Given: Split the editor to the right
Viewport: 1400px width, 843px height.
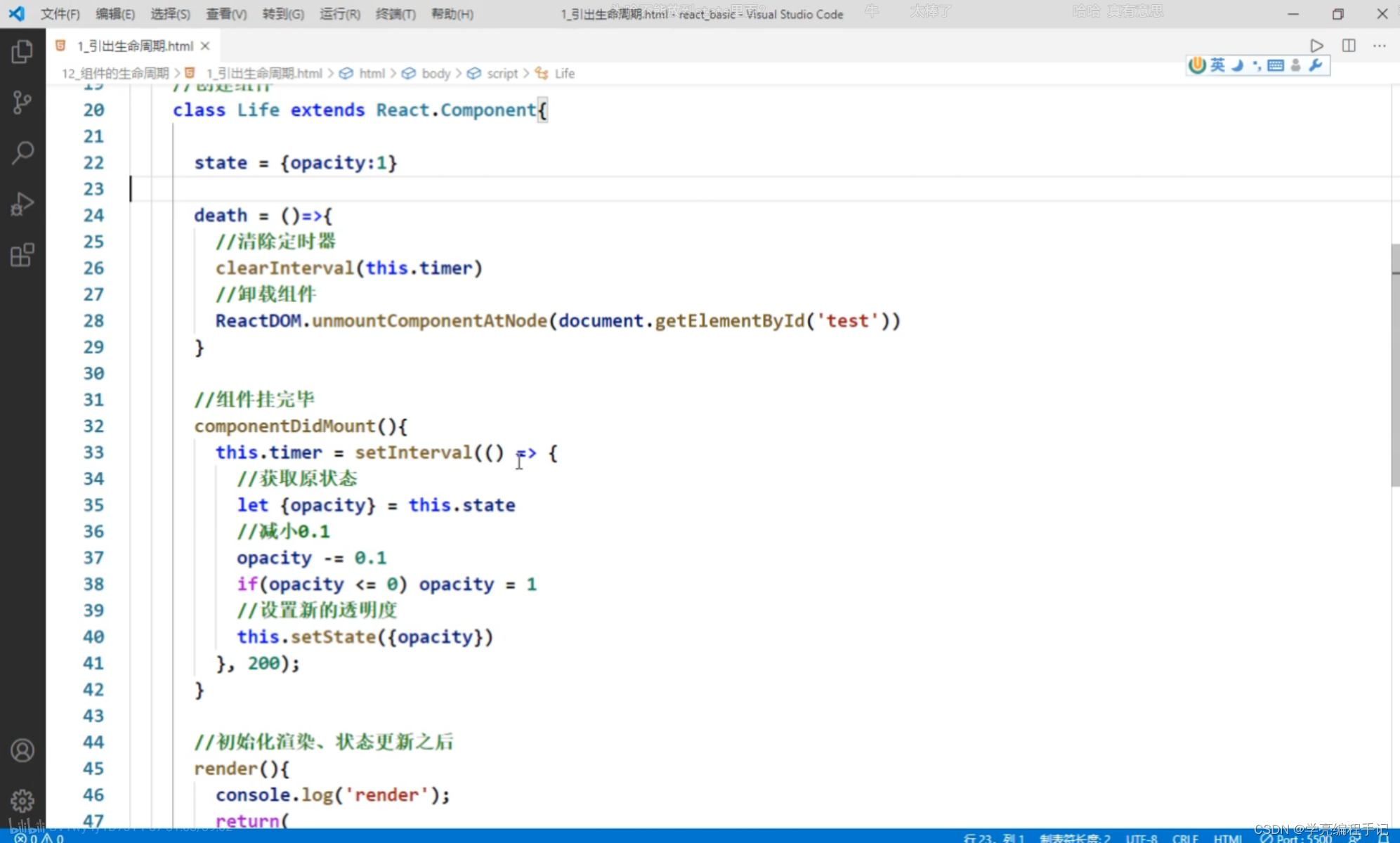Looking at the screenshot, I should (1349, 46).
